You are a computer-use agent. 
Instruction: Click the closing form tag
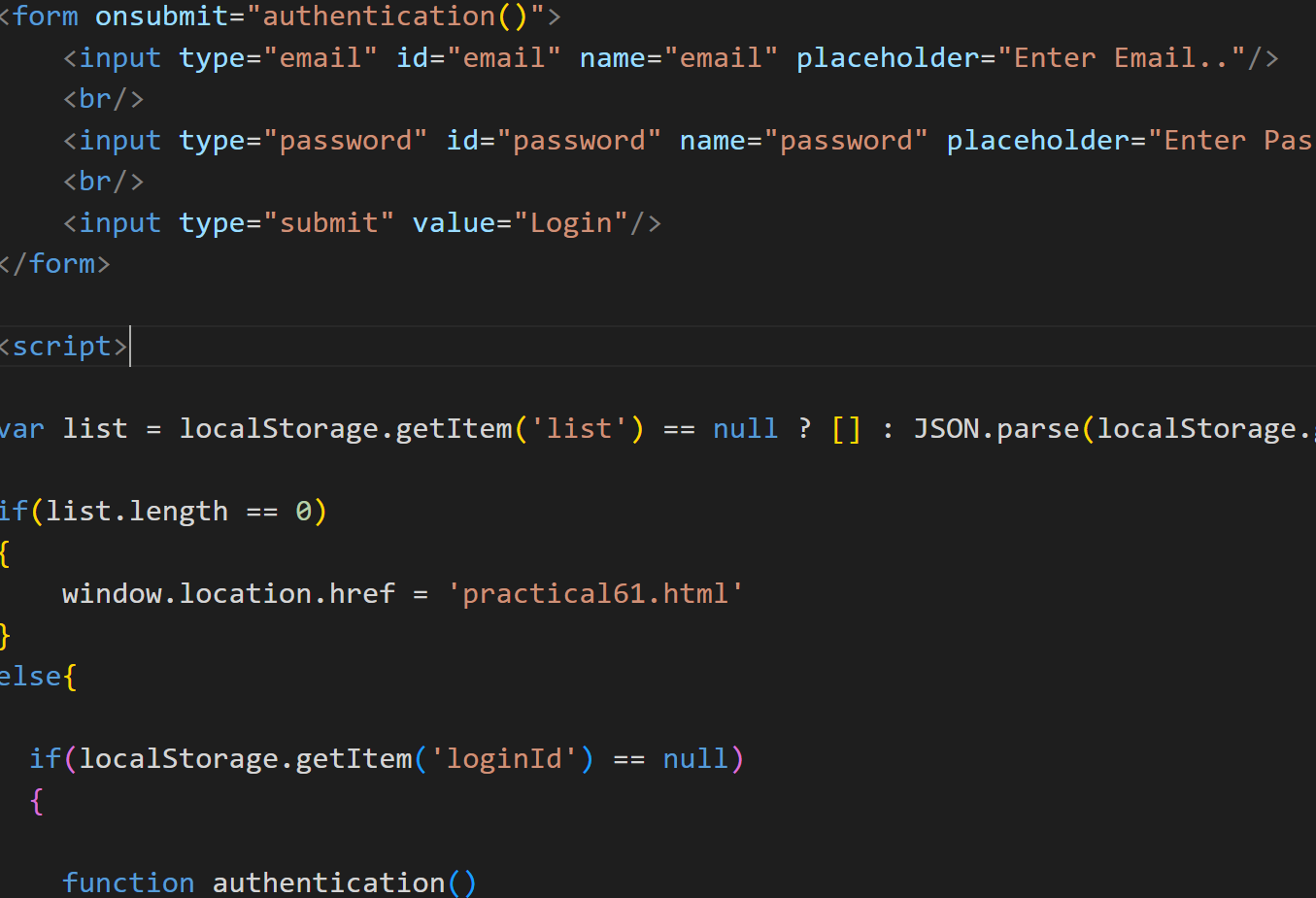(x=56, y=264)
